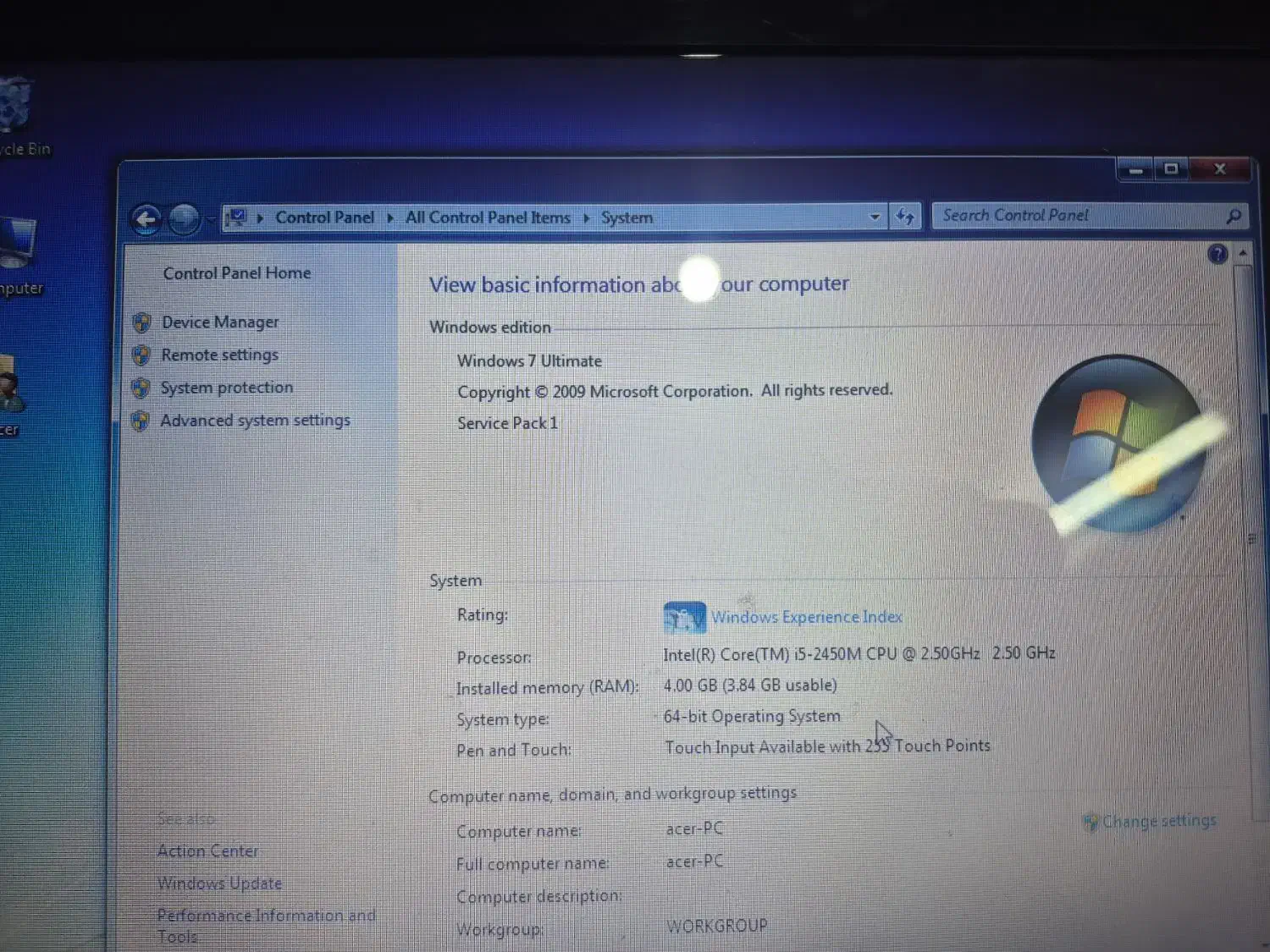Go back with the Back arrow button
This screenshot has width=1270, height=952.
[146, 219]
